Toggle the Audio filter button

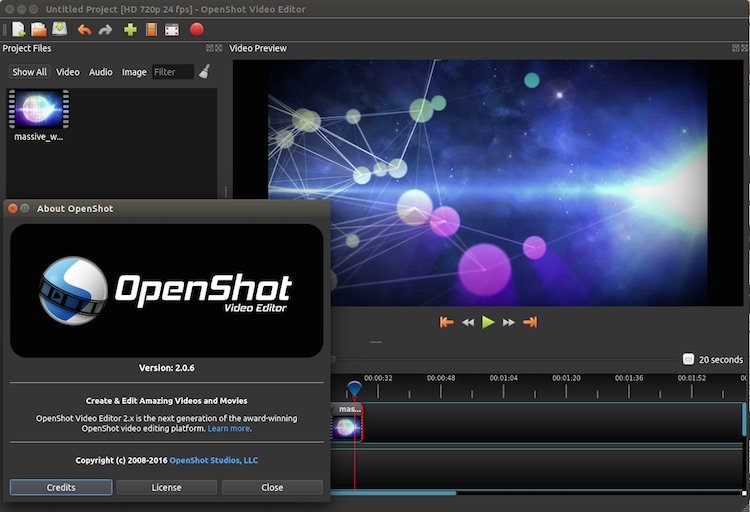tap(101, 72)
